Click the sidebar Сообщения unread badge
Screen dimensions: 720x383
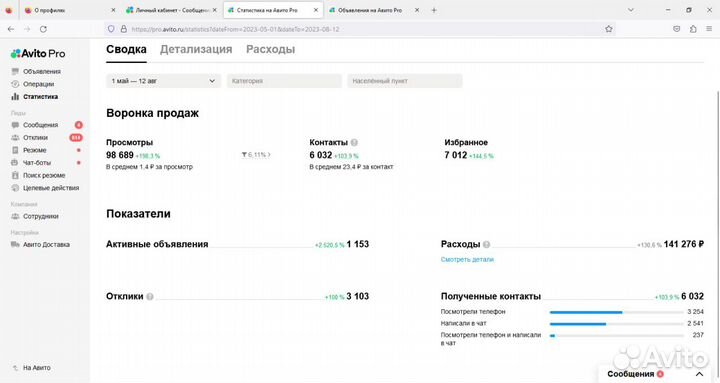[79, 125]
